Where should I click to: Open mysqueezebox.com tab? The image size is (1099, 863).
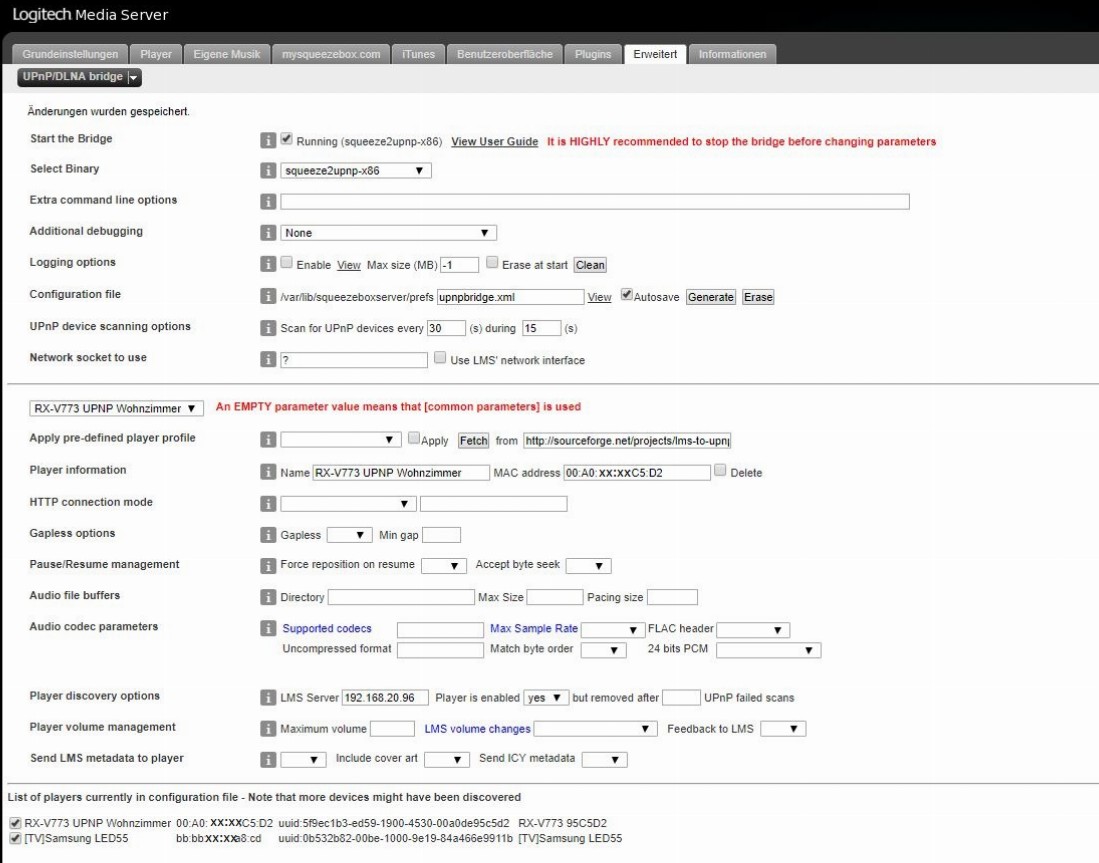(x=331, y=54)
